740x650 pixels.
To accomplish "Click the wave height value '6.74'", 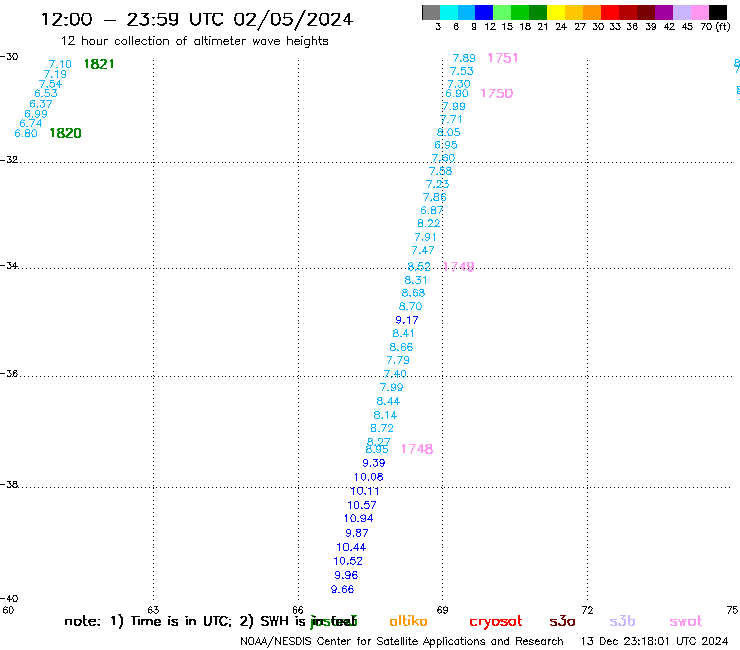I will click(31, 123).
